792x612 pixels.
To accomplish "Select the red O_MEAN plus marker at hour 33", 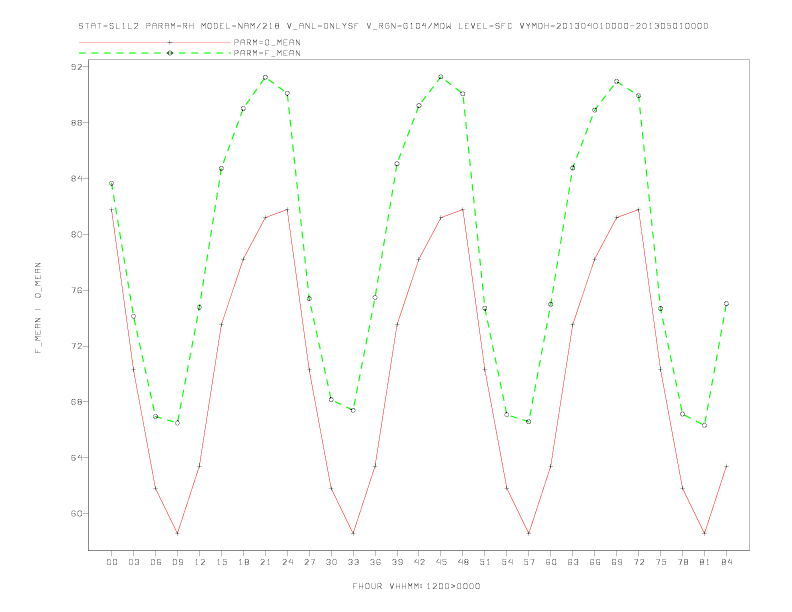I will [x=353, y=533].
